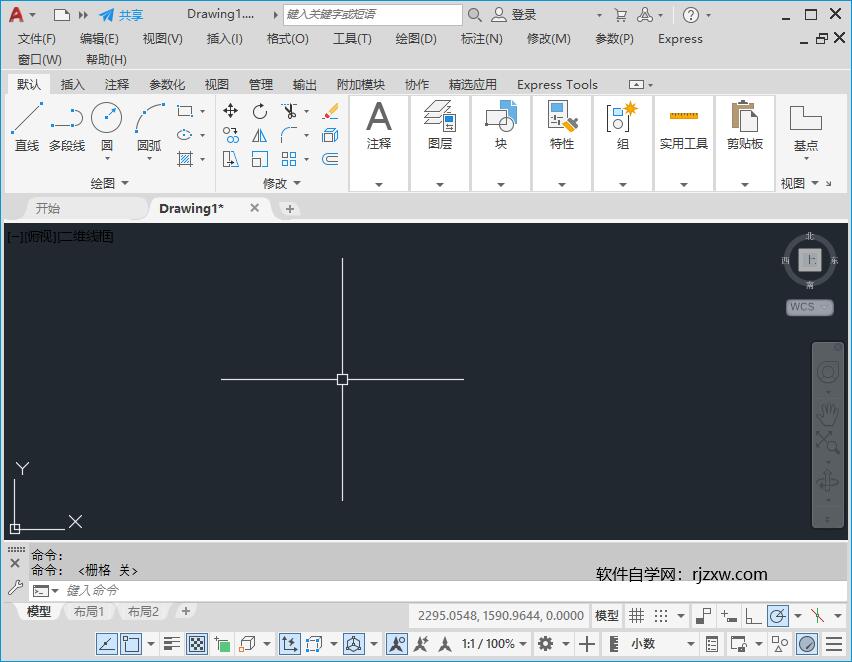Toggle snap mode dots icon
Image resolution: width=852 pixels, height=662 pixels.
pyautogui.click(x=661, y=616)
